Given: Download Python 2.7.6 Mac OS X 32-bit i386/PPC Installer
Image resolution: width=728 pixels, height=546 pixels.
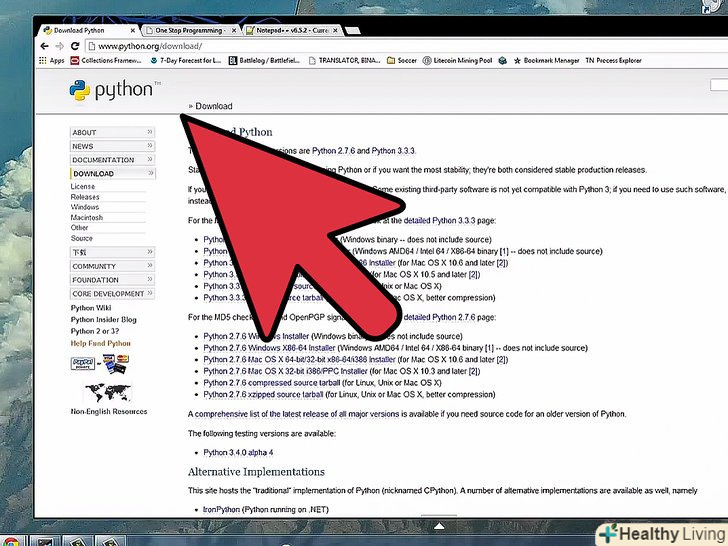Looking at the screenshot, I should (x=286, y=371).
